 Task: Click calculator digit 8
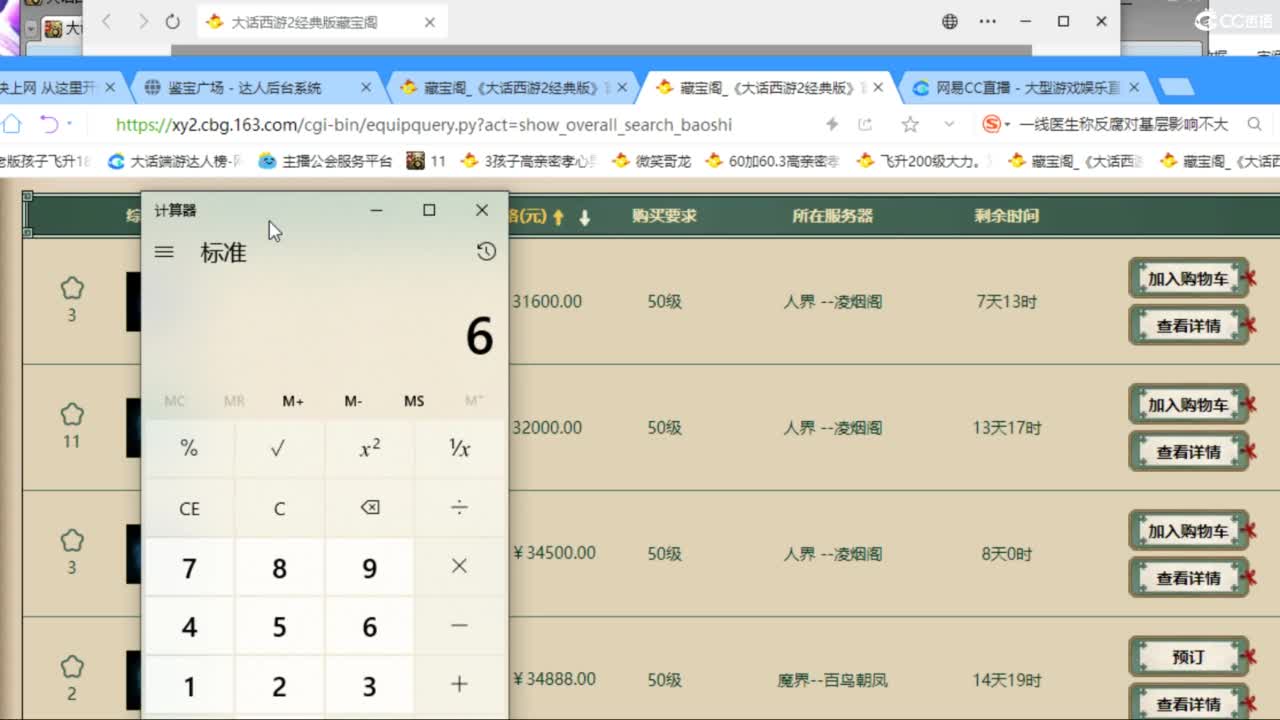[279, 568]
